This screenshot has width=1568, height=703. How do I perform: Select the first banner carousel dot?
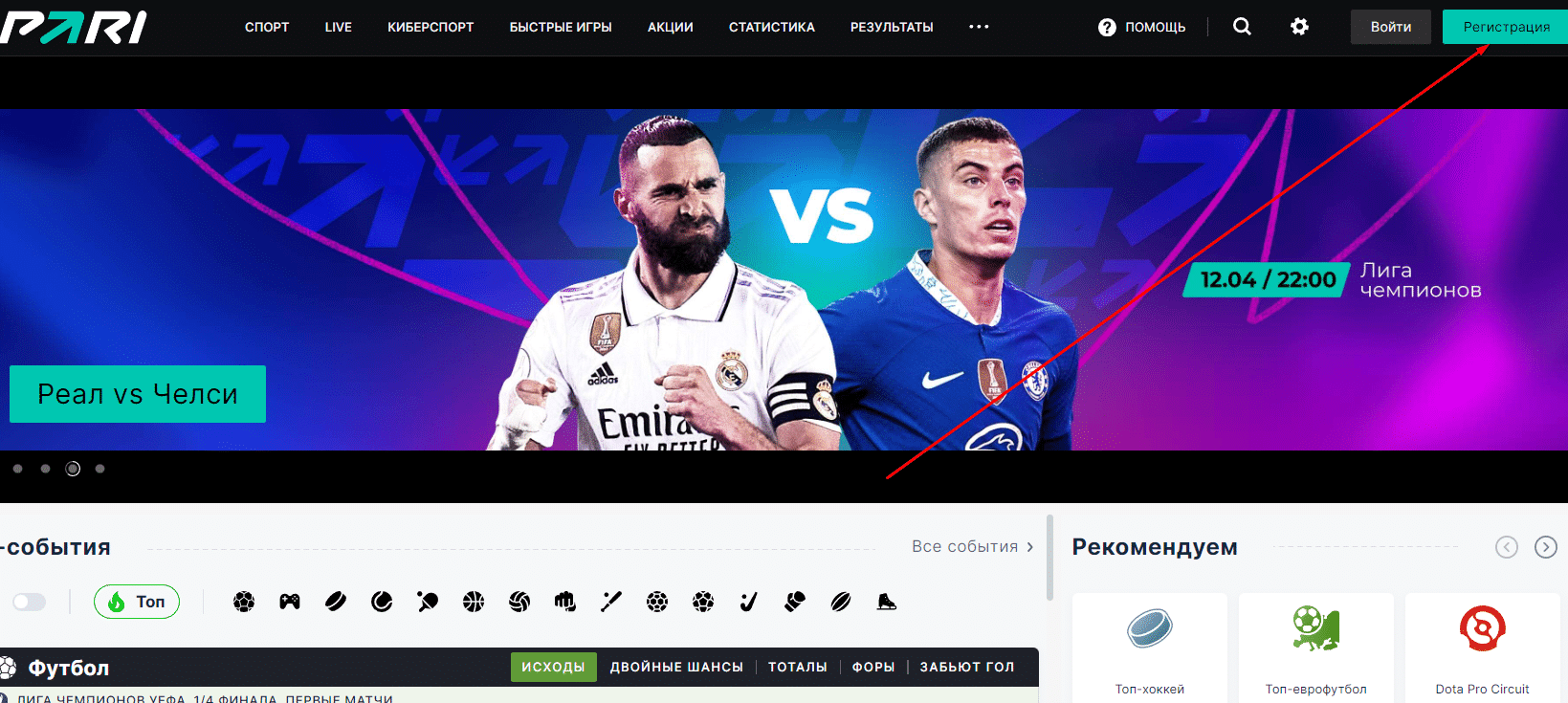(17, 469)
